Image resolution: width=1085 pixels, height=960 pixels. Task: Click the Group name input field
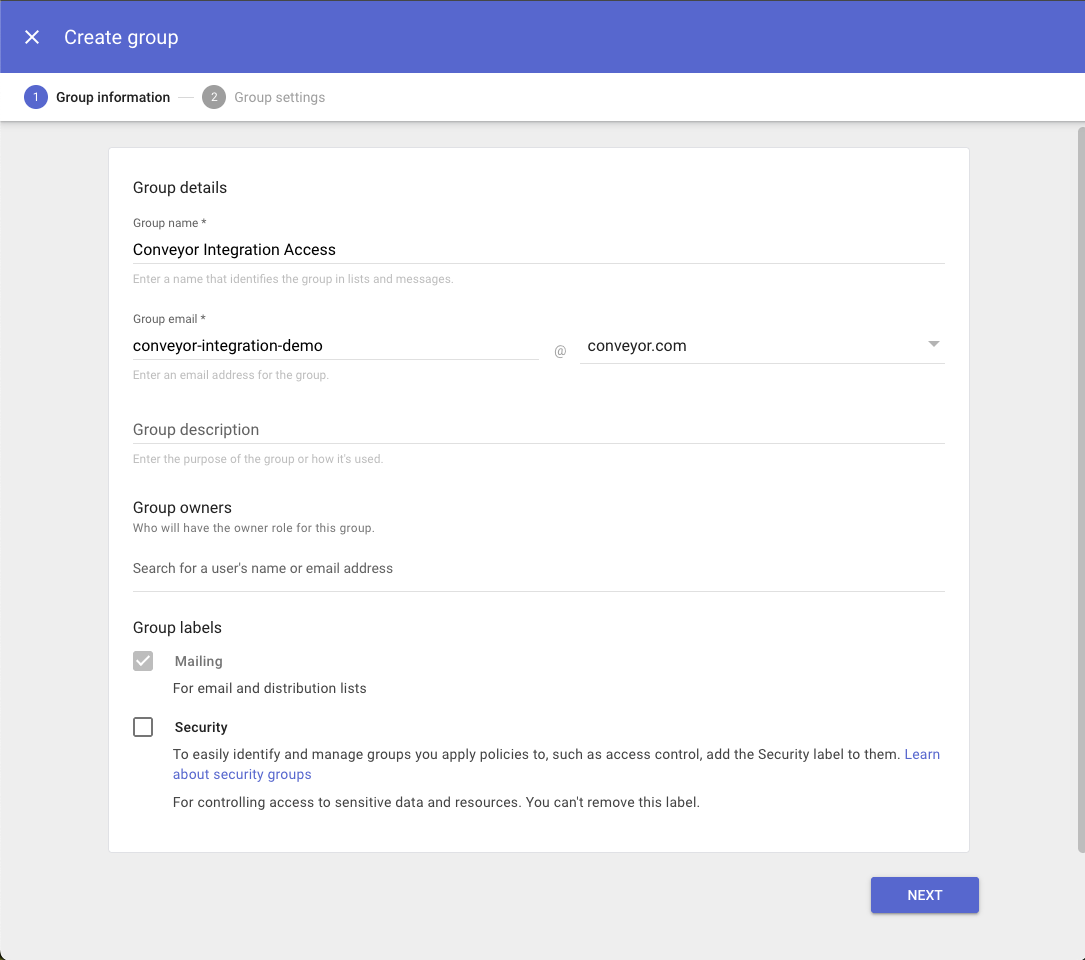[x=538, y=250]
